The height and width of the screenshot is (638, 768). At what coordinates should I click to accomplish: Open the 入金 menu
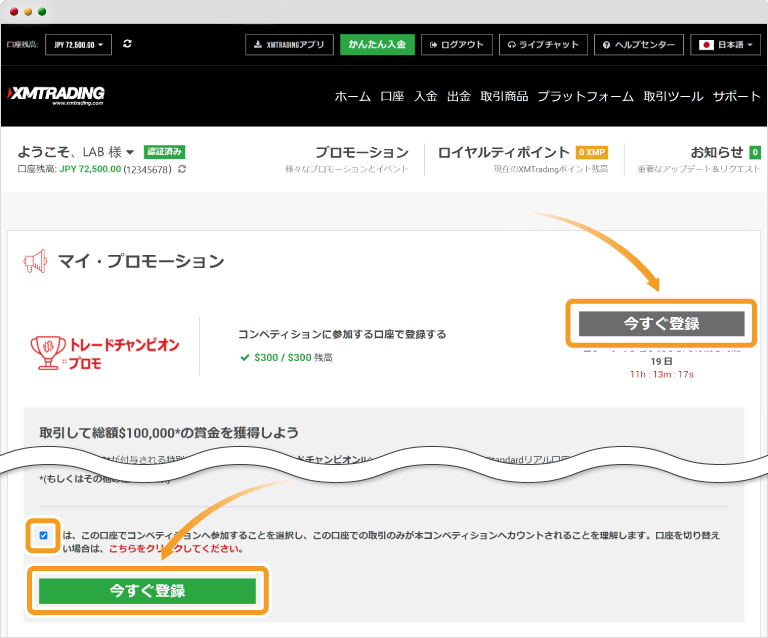tap(426, 96)
